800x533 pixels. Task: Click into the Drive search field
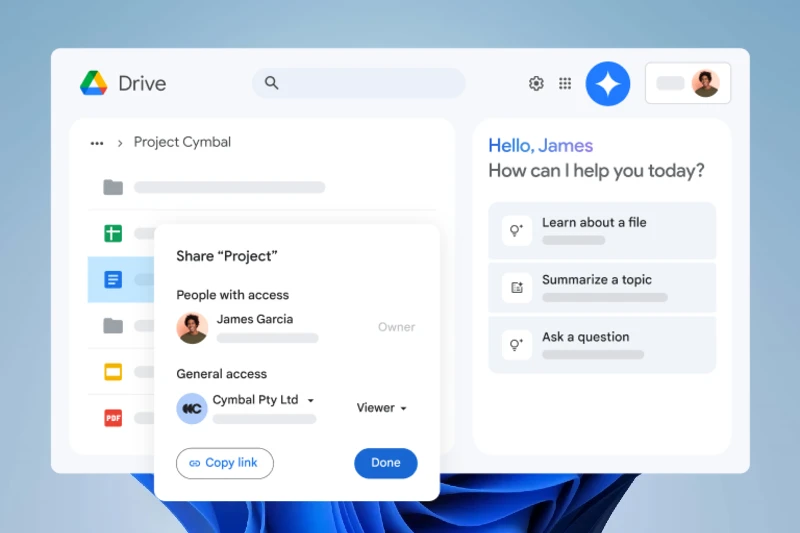click(x=360, y=83)
